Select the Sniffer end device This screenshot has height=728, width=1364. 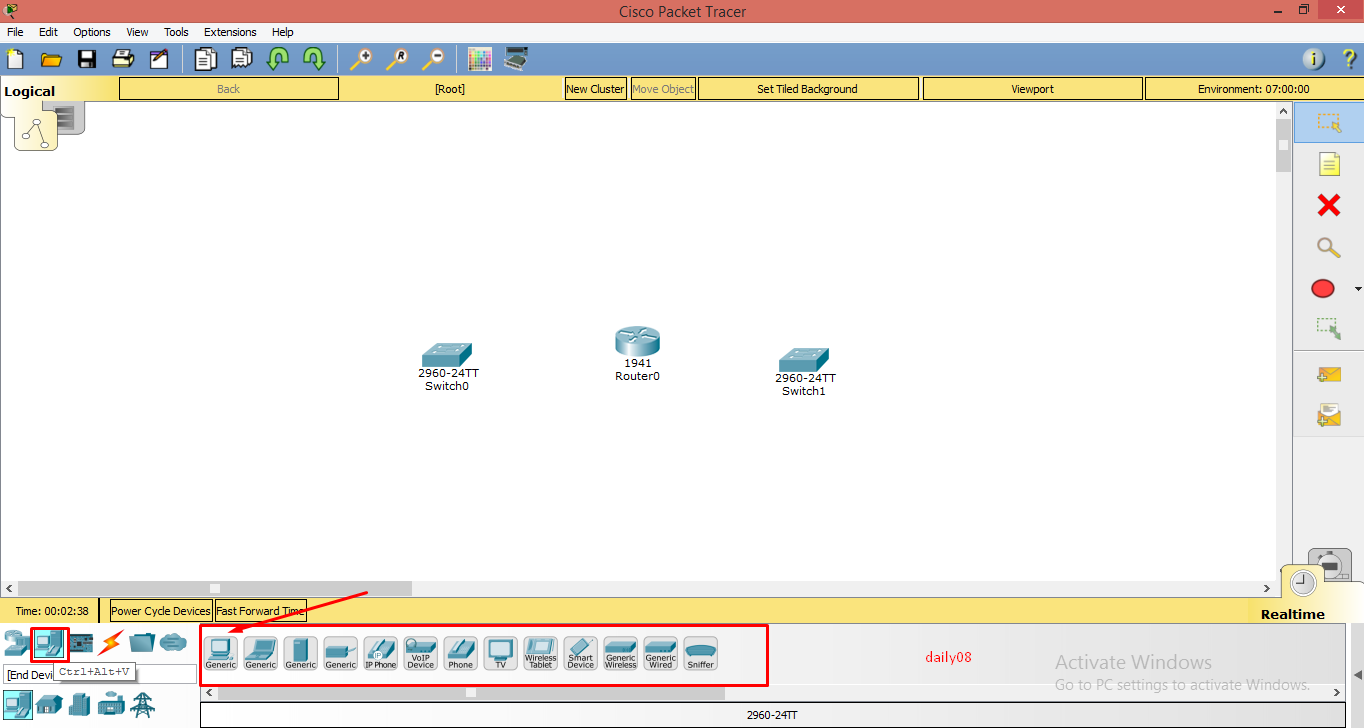point(700,653)
